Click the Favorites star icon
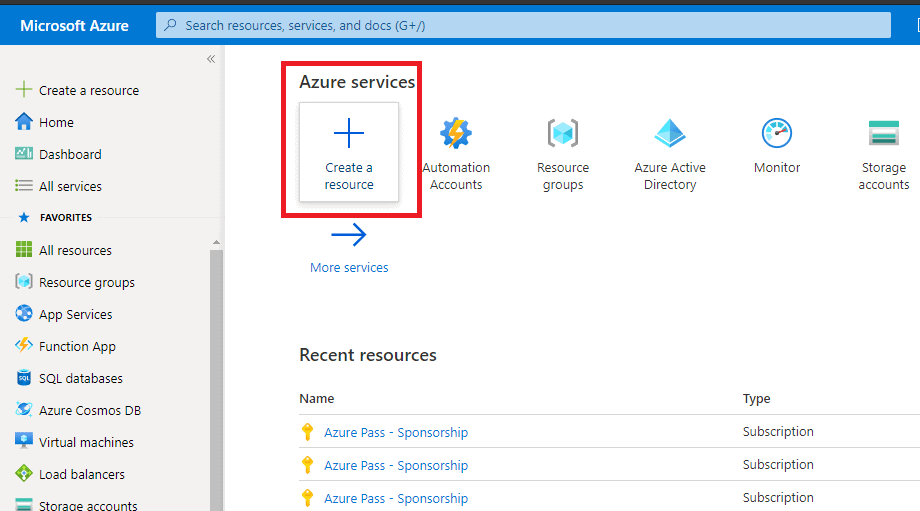Screen dimensions: 920x511 23,218
